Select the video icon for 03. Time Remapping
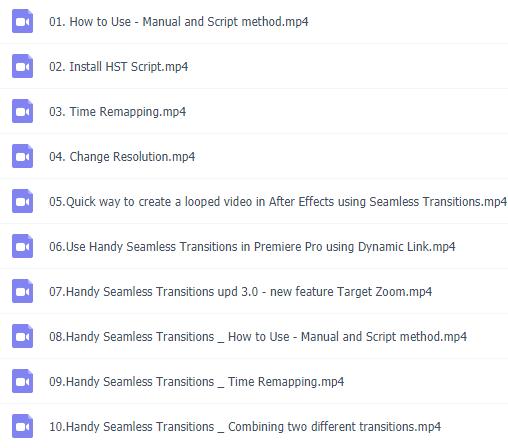508x448 pixels. coord(22,111)
